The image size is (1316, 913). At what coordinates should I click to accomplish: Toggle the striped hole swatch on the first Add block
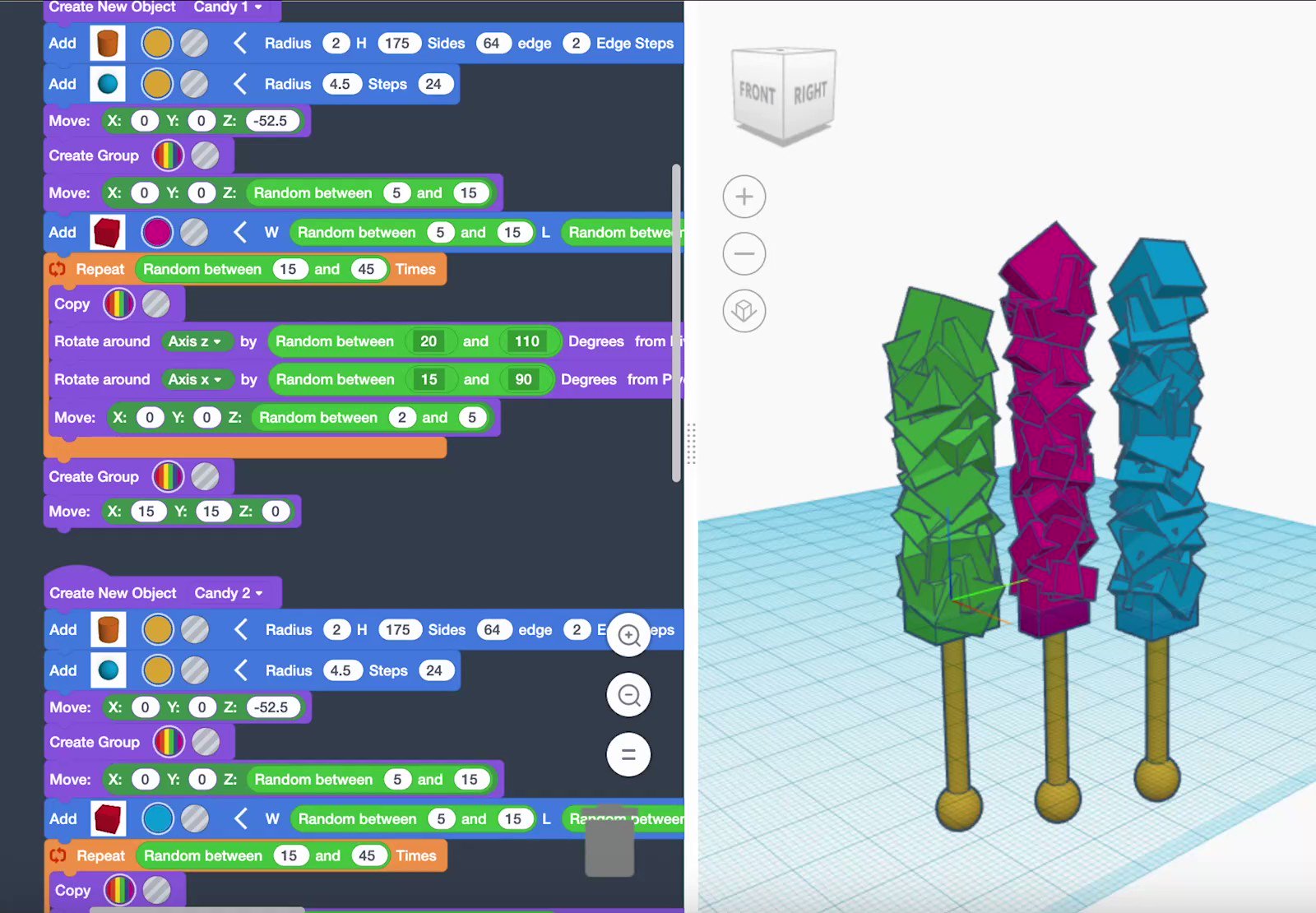coord(194,43)
